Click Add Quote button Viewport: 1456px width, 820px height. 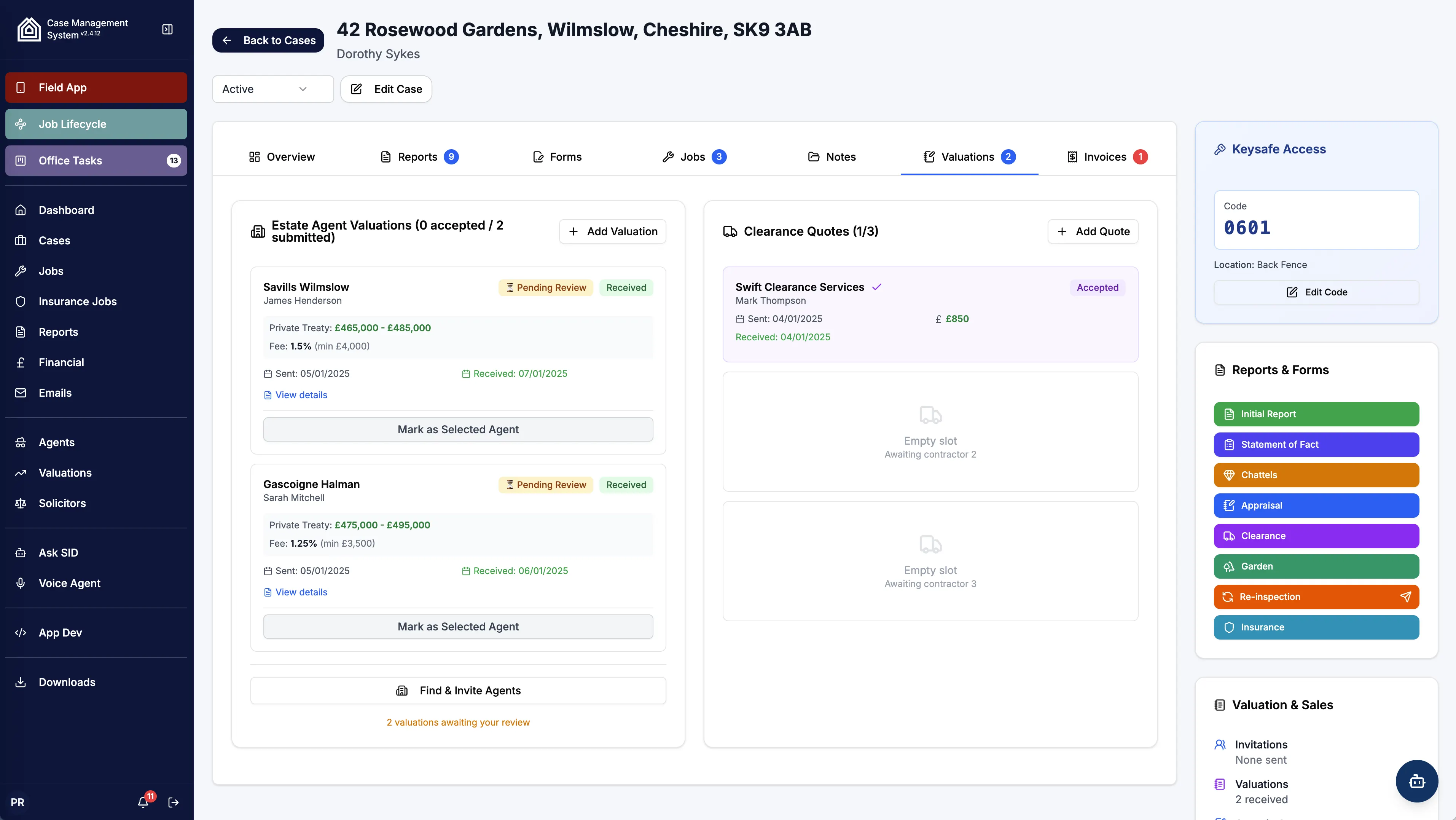(x=1093, y=231)
